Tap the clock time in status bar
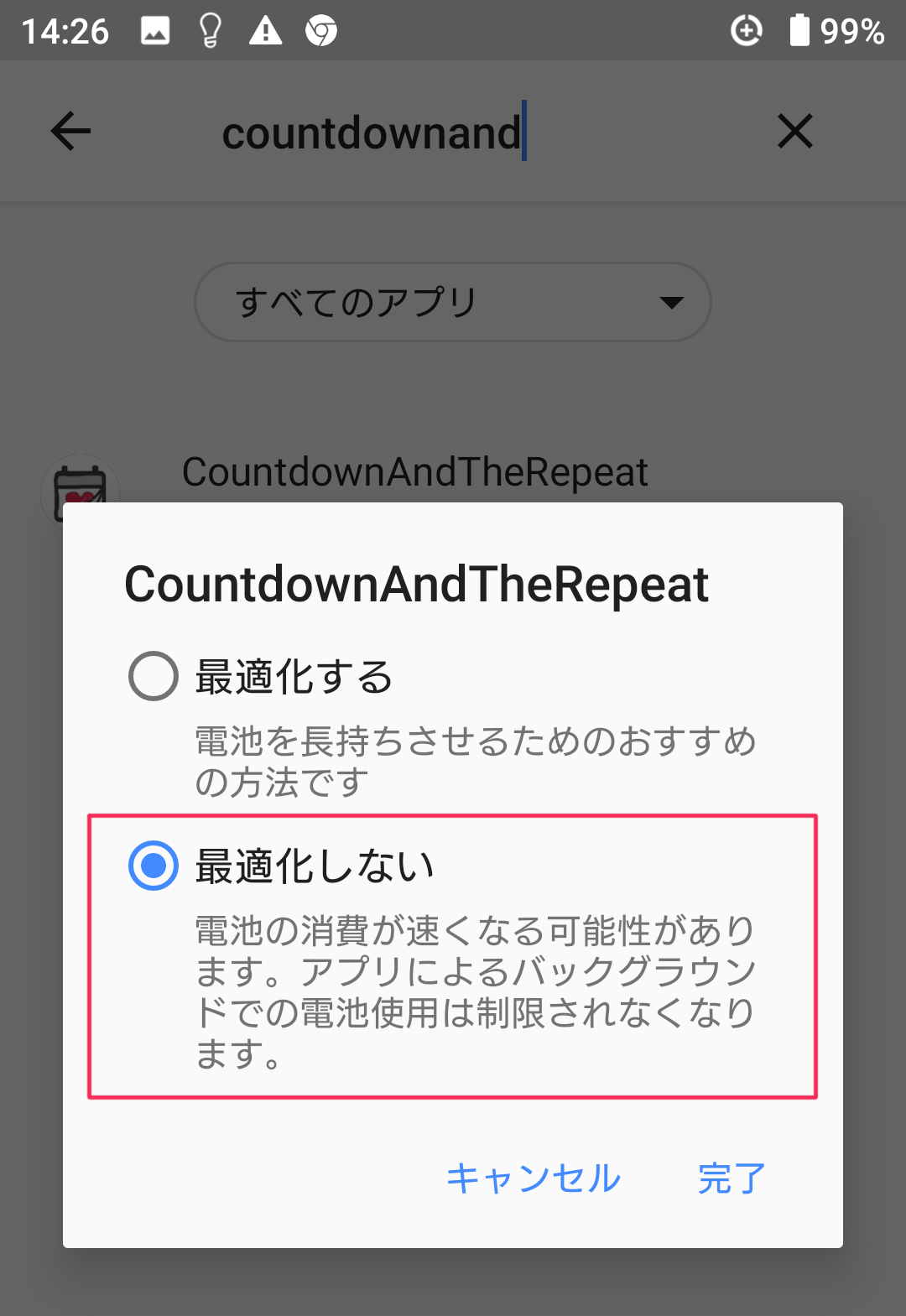 tap(65, 32)
